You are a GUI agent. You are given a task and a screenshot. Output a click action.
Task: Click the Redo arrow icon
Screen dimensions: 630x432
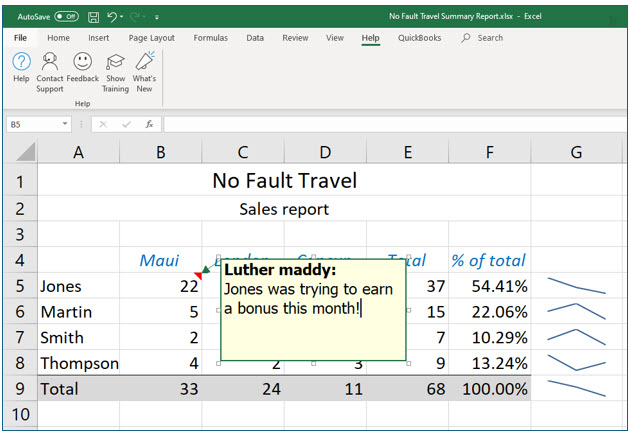pos(135,16)
